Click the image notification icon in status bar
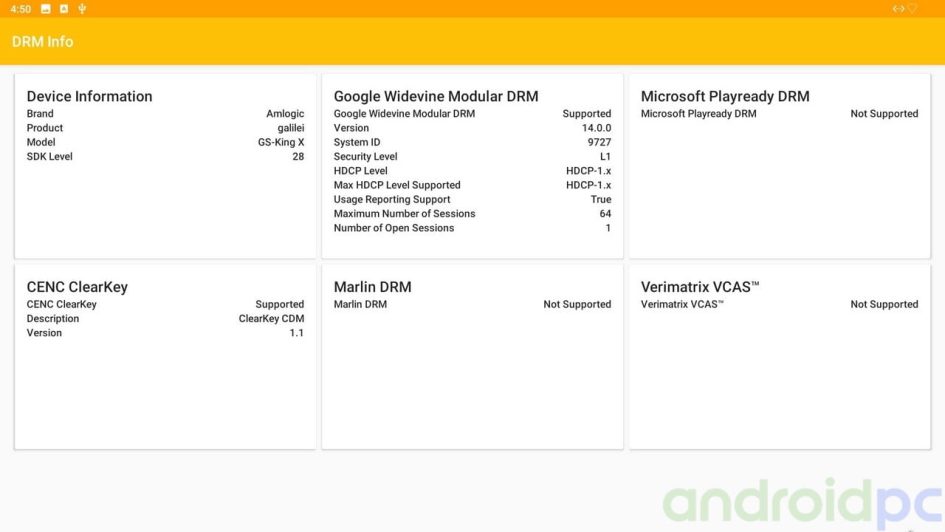The image size is (945, 532). pyautogui.click(x=46, y=8)
